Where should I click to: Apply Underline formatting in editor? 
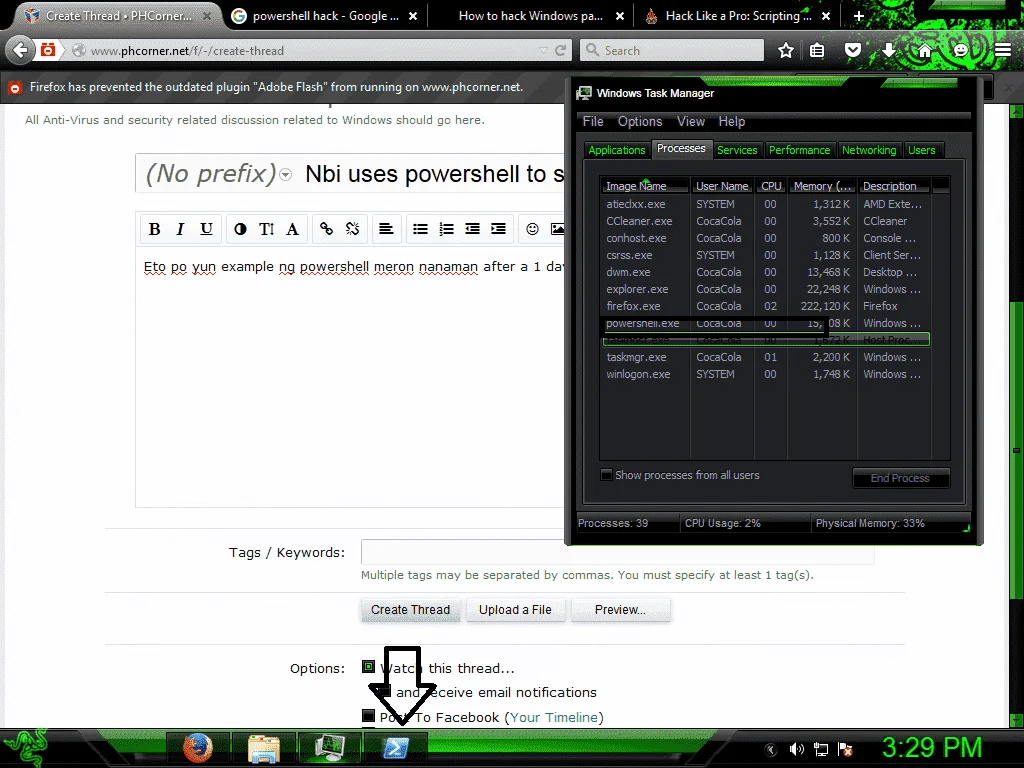[206, 229]
